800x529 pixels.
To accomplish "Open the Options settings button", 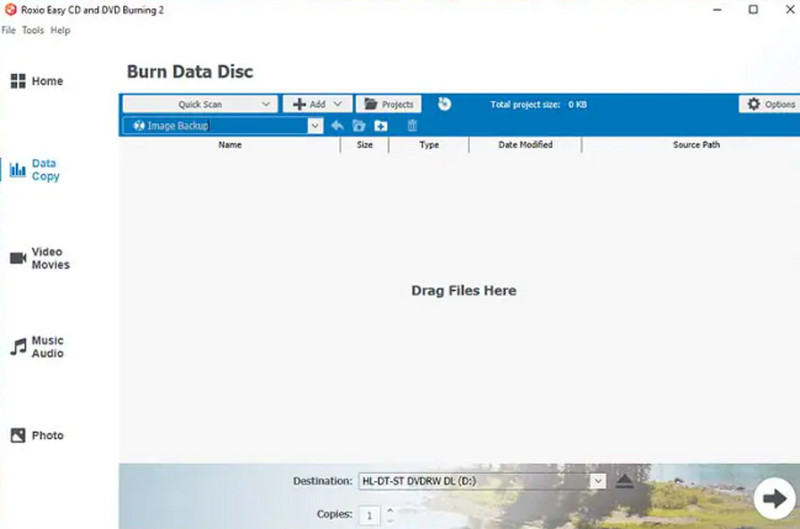I will 768,104.
